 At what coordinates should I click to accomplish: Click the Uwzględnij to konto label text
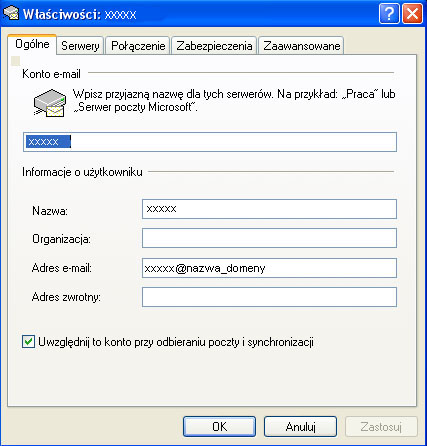coord(176,342)
